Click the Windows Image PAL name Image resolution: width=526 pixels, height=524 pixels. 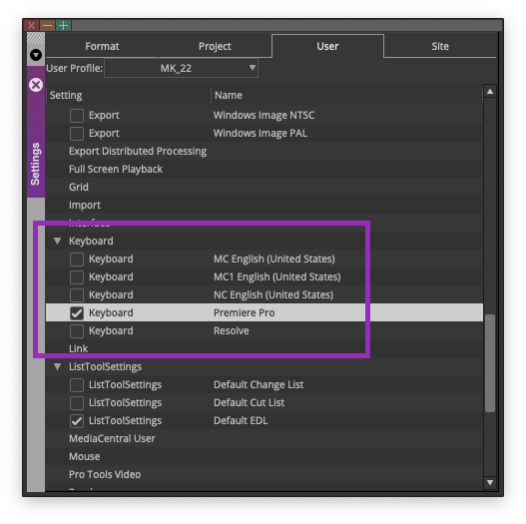260,133
